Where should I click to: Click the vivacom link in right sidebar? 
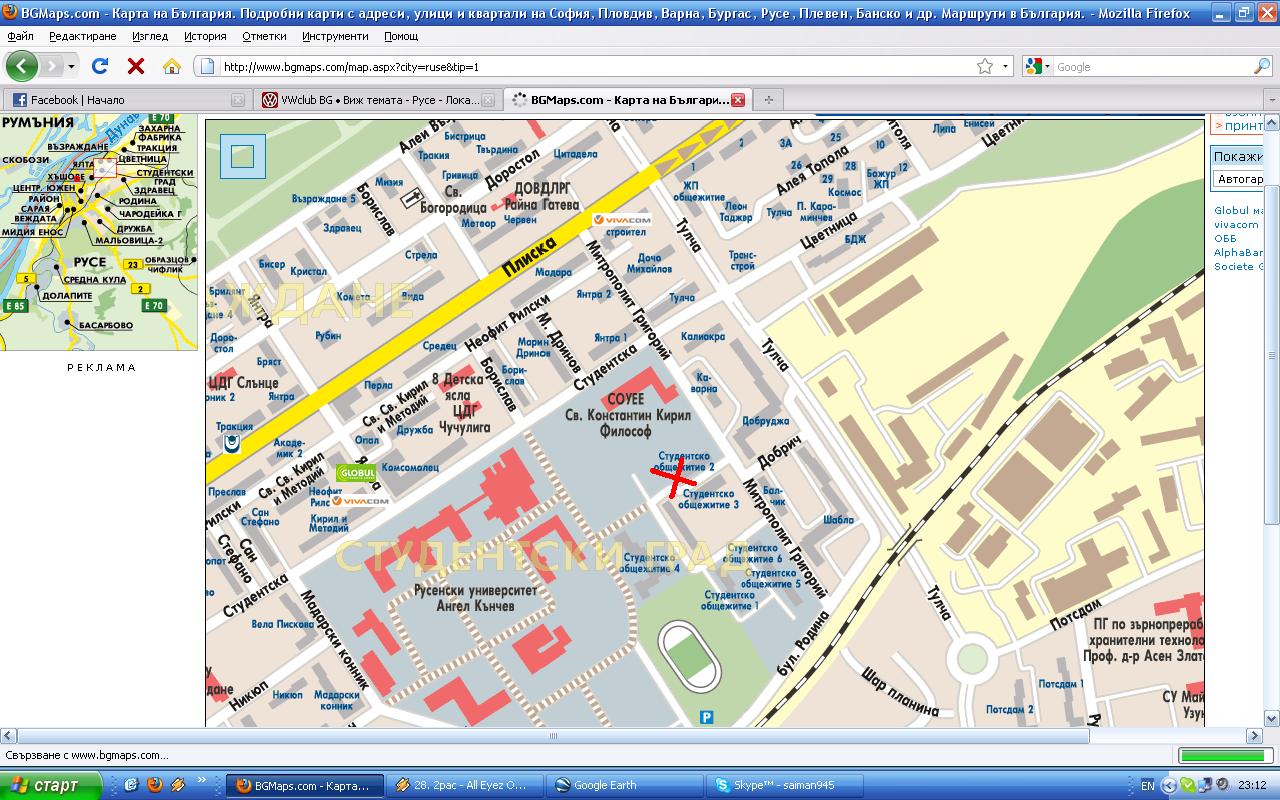point(1236,225)
